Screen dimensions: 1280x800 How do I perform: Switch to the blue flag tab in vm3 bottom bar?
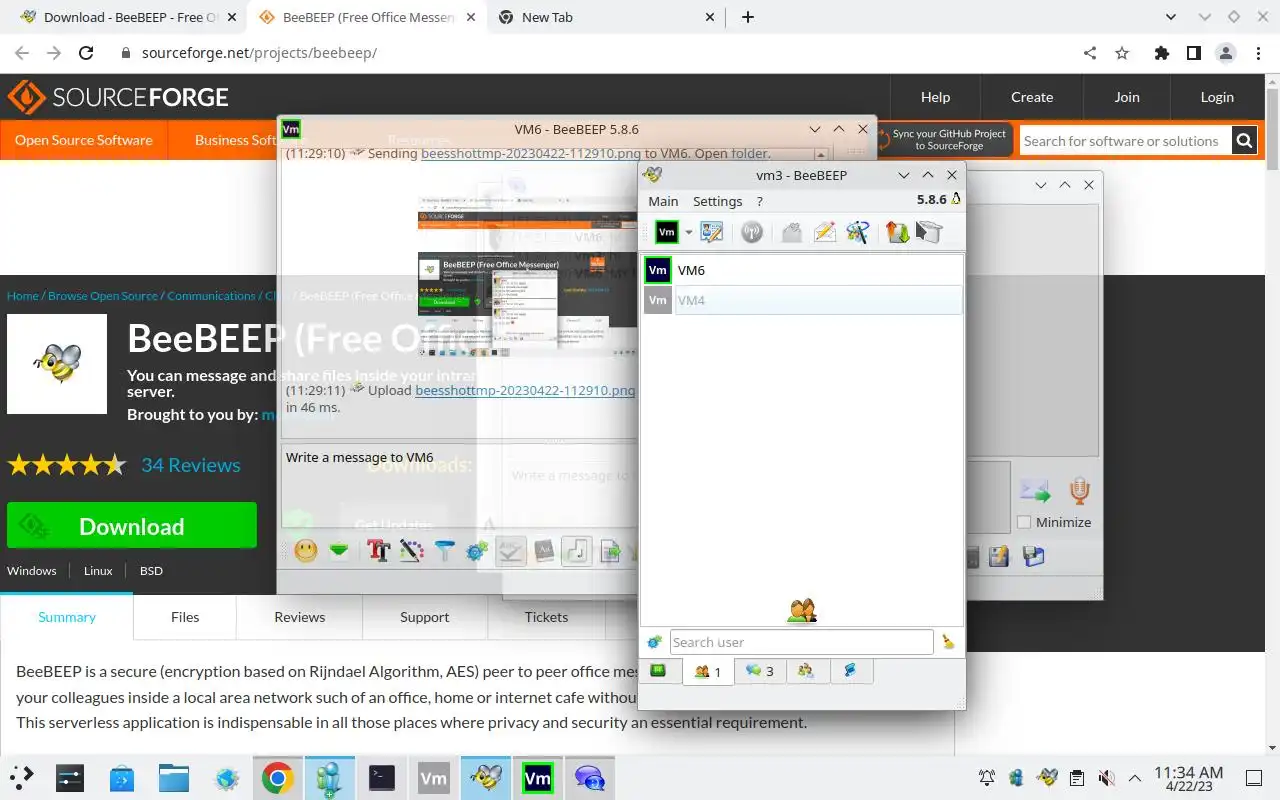click(x=851, y=671)
